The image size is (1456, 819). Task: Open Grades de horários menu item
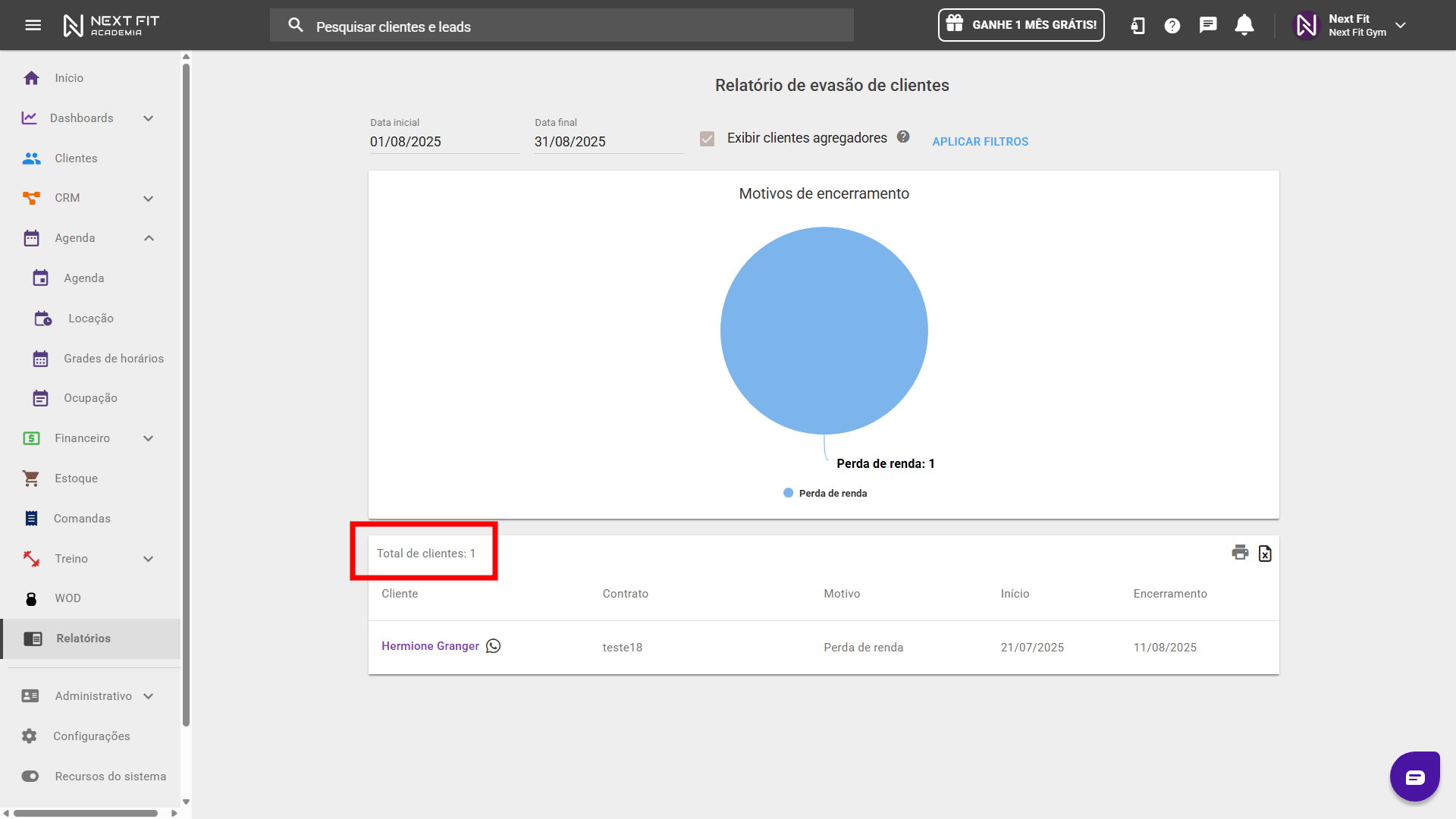click(113, 359)
